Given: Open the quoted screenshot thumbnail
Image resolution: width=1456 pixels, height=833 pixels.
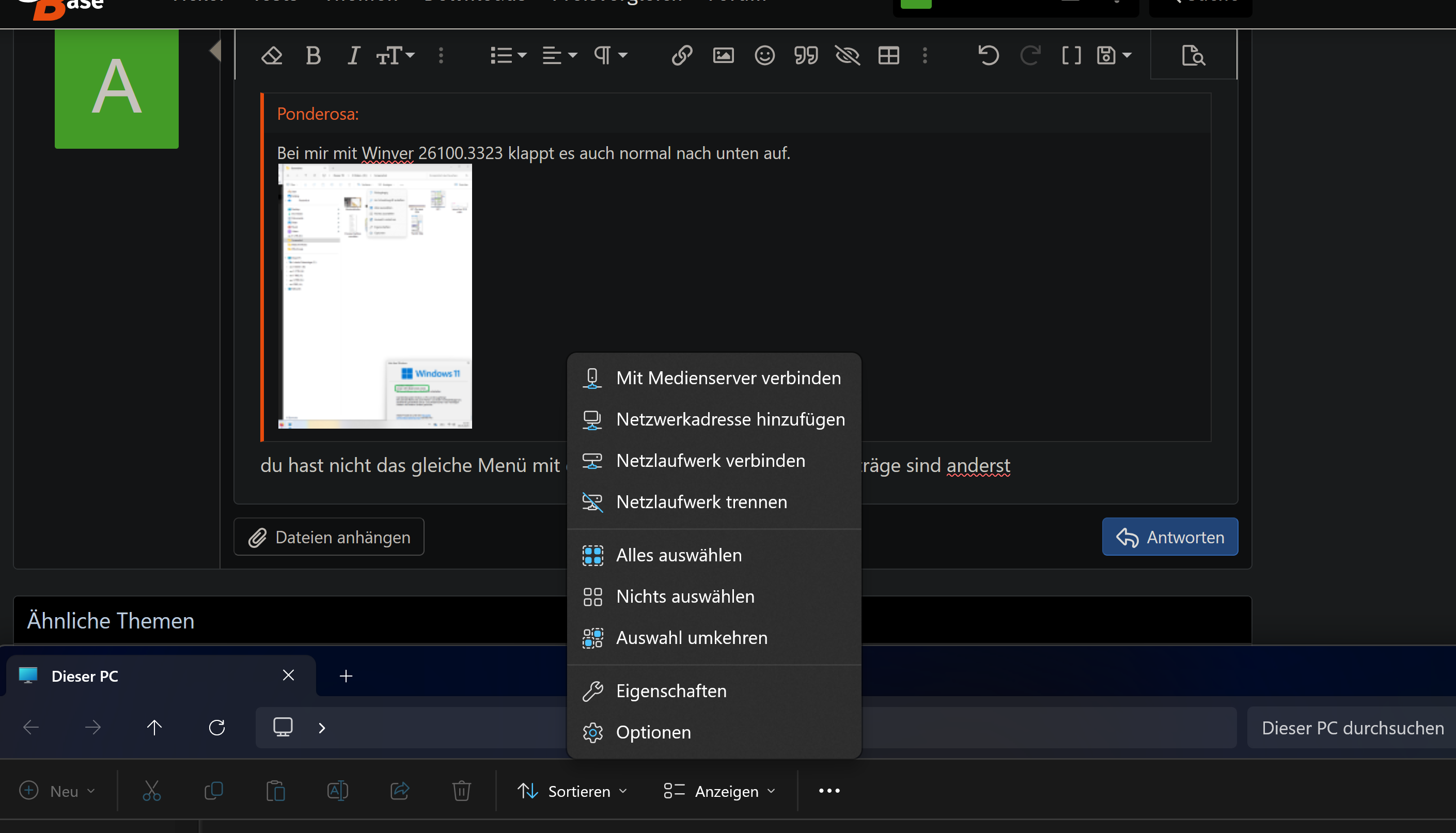Looking at the screenshot, I should [x=375, y=296].
